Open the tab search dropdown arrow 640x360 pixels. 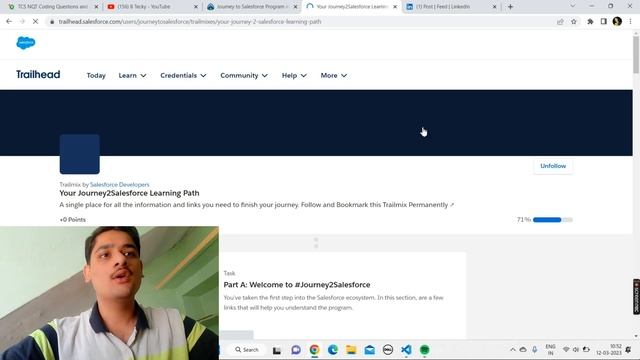[572, 6]
